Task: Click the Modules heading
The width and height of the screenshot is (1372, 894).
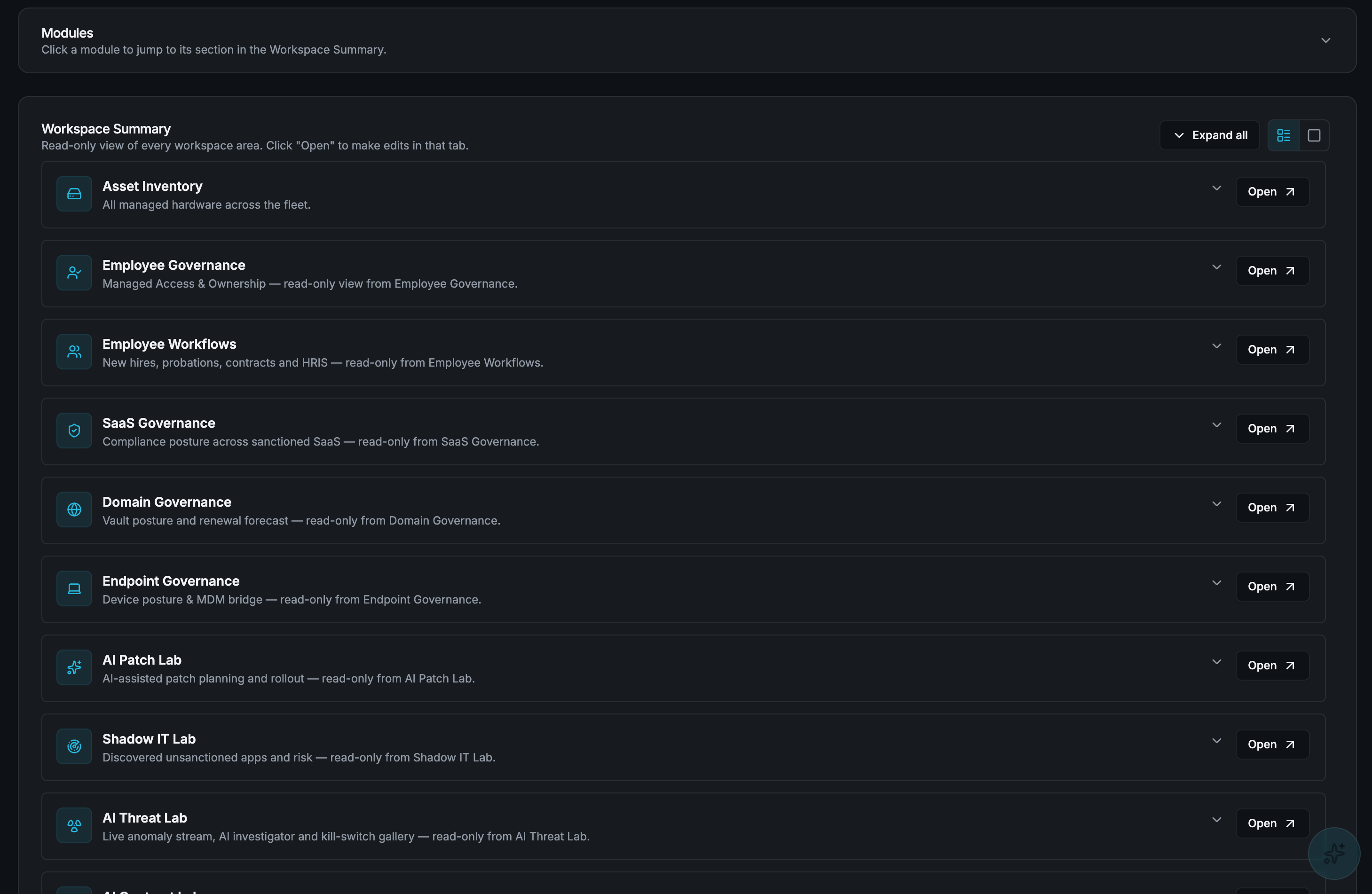Action: click(67, 33)
